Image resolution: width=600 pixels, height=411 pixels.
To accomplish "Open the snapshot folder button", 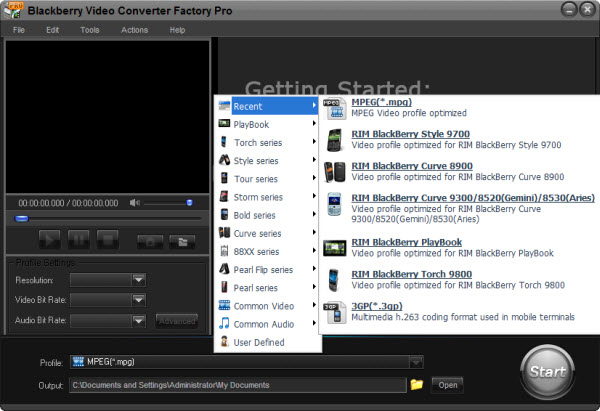I will pos(182,242).
